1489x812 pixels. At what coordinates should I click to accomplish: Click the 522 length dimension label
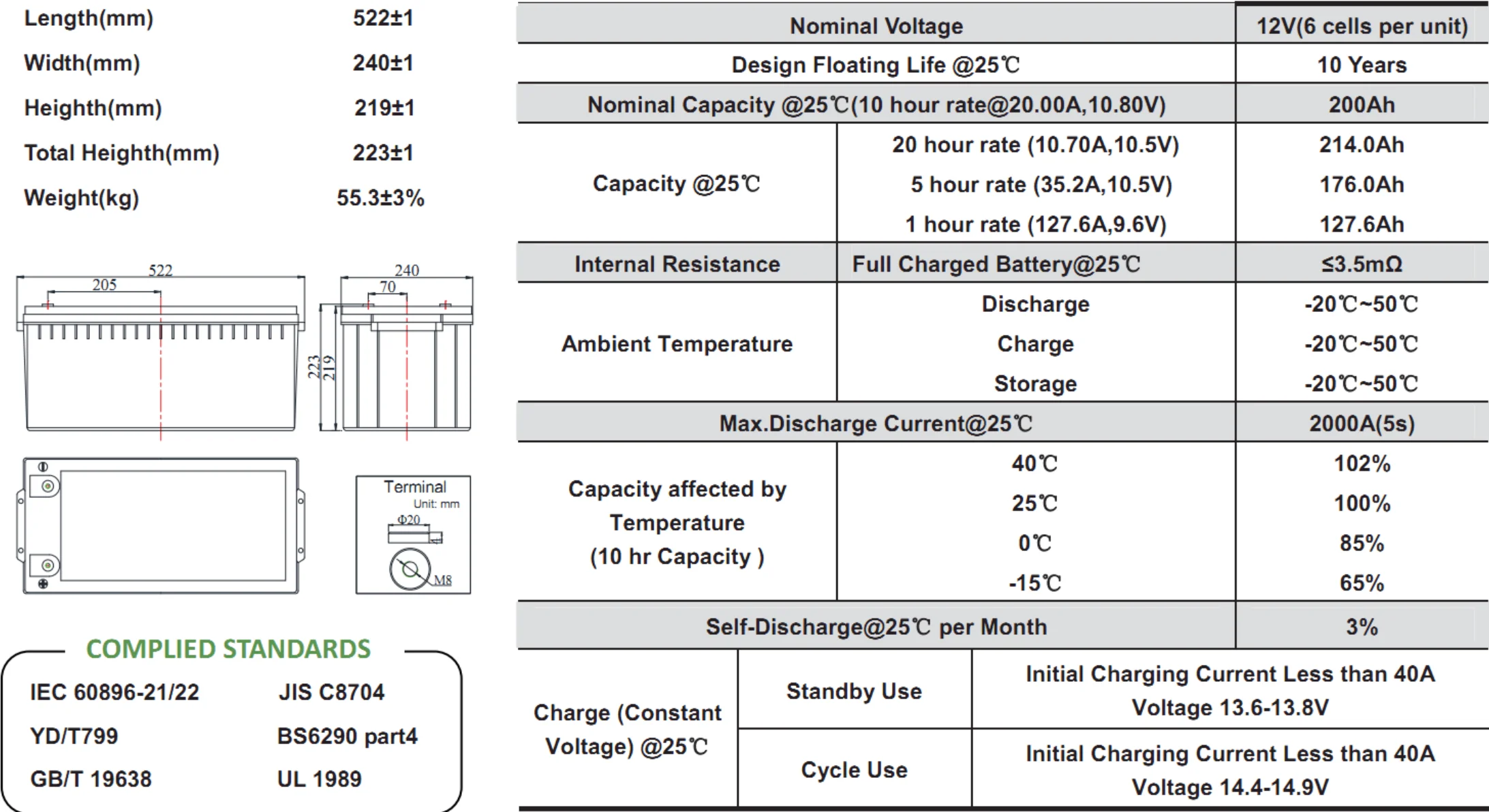(161, 270)
